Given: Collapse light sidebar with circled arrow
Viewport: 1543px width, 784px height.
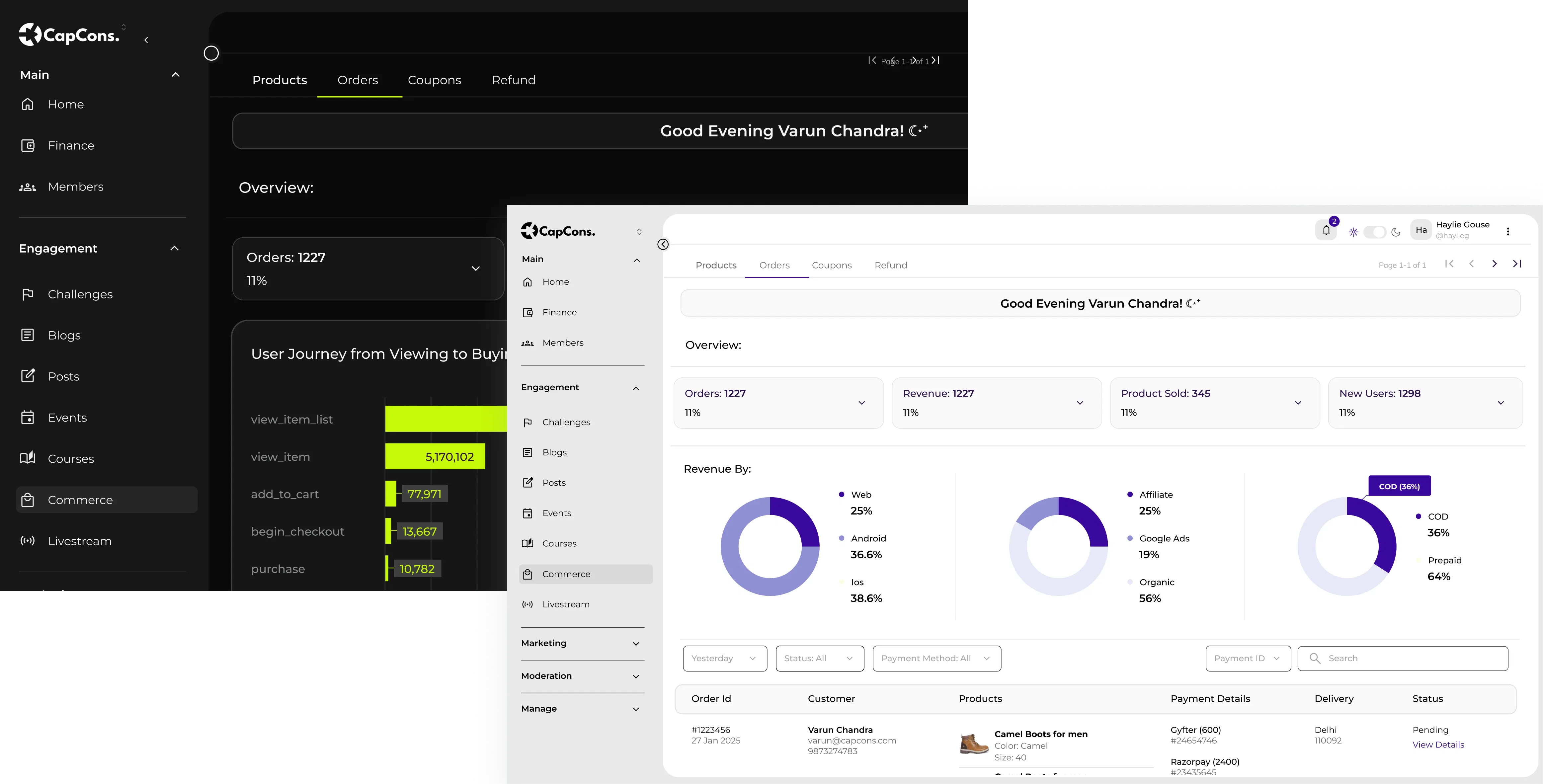Looking at the screenshot, I should tap(663, 244).
